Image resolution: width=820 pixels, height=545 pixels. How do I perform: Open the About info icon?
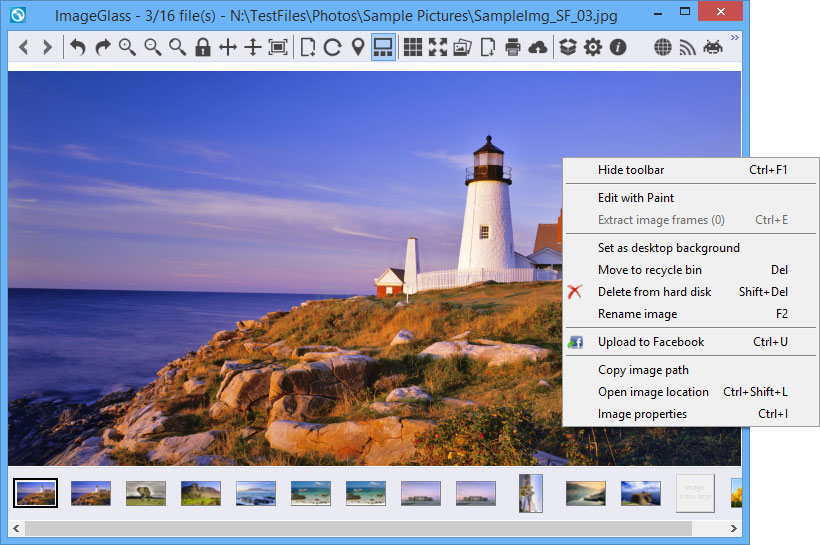[618, 47]
